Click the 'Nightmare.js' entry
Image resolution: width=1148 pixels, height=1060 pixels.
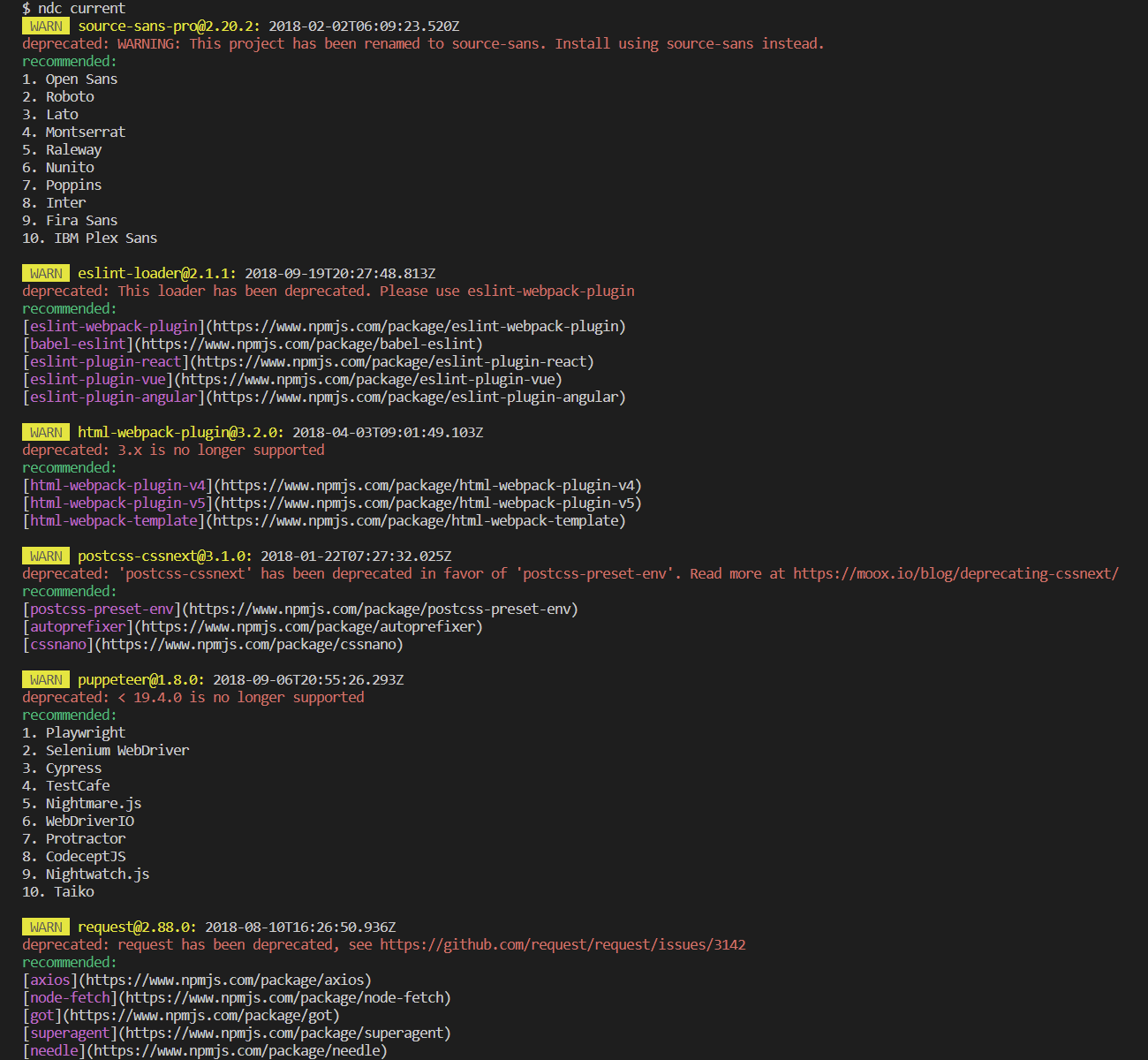pyautogui.click(x=94, y=804)
